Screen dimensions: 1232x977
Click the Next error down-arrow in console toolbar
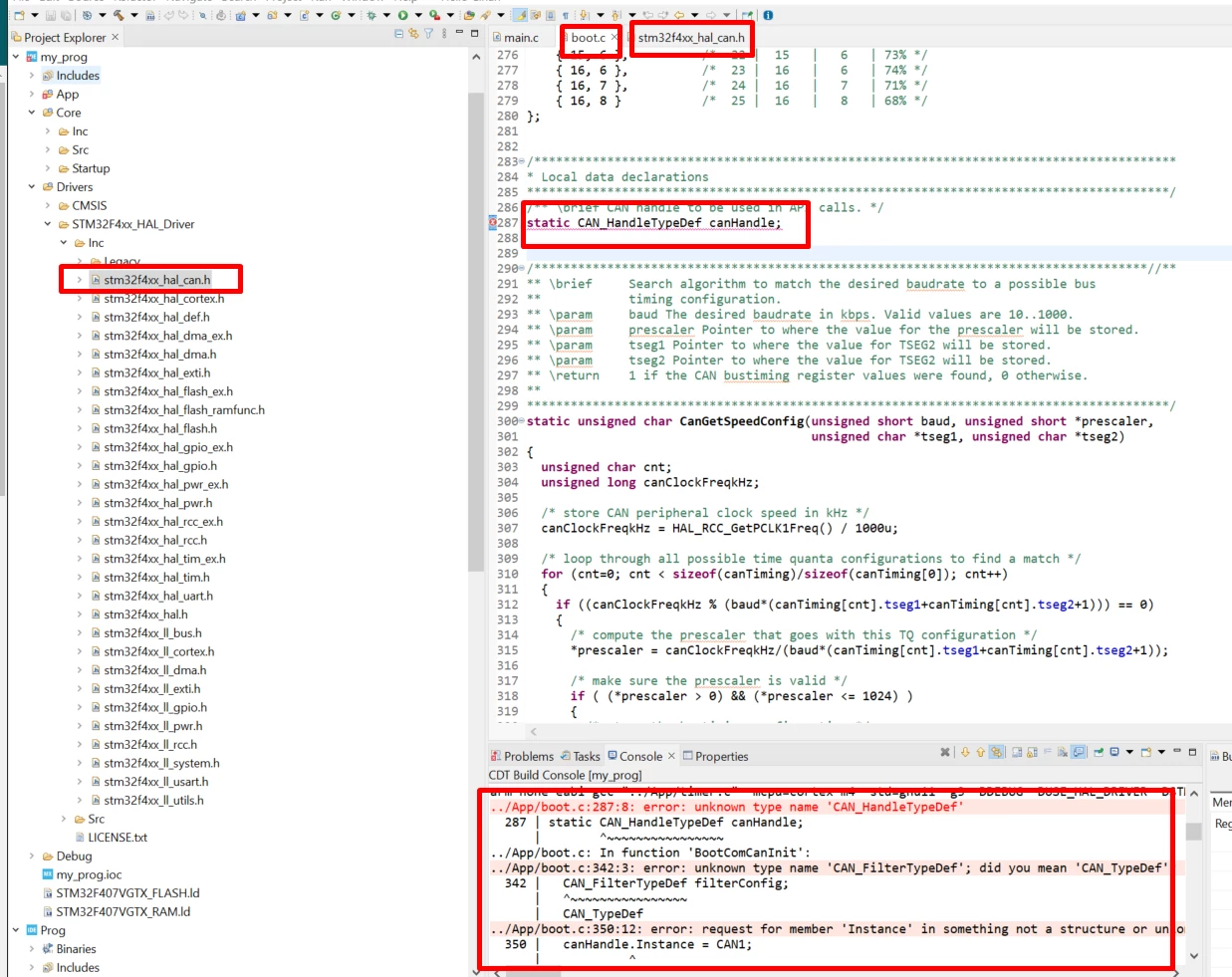(x=965, y=752)
